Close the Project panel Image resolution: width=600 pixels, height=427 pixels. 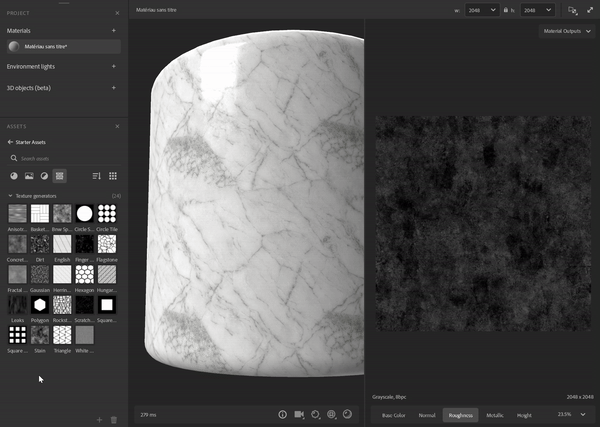(x=117, y=13)
